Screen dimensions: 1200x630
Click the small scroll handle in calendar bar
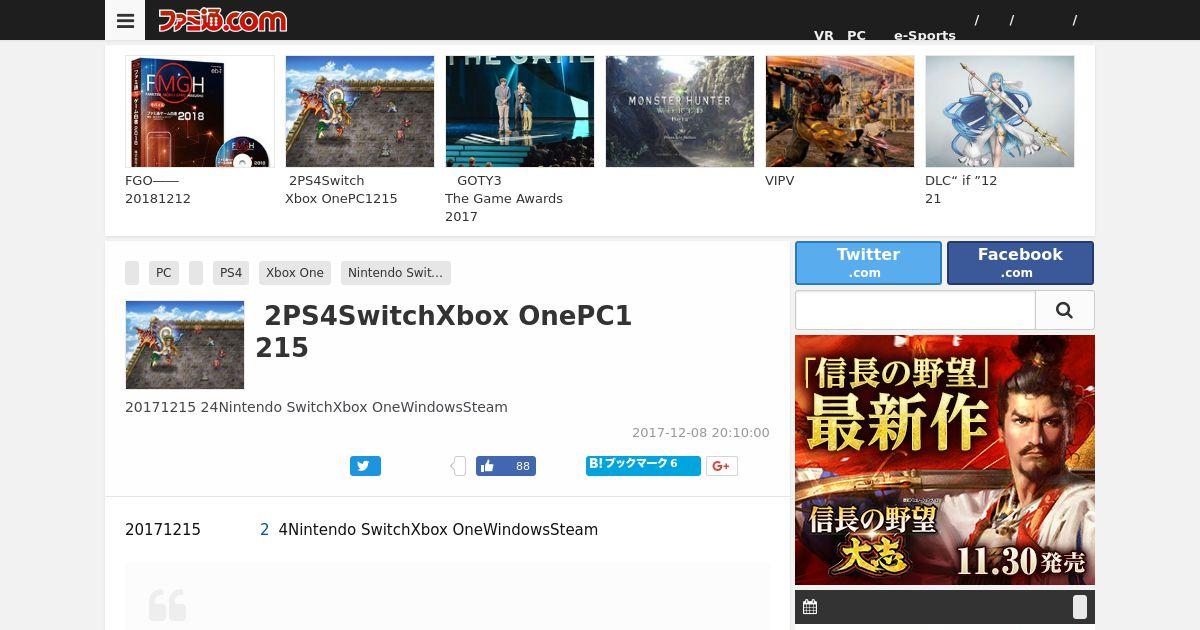(x=1080, y=607)
